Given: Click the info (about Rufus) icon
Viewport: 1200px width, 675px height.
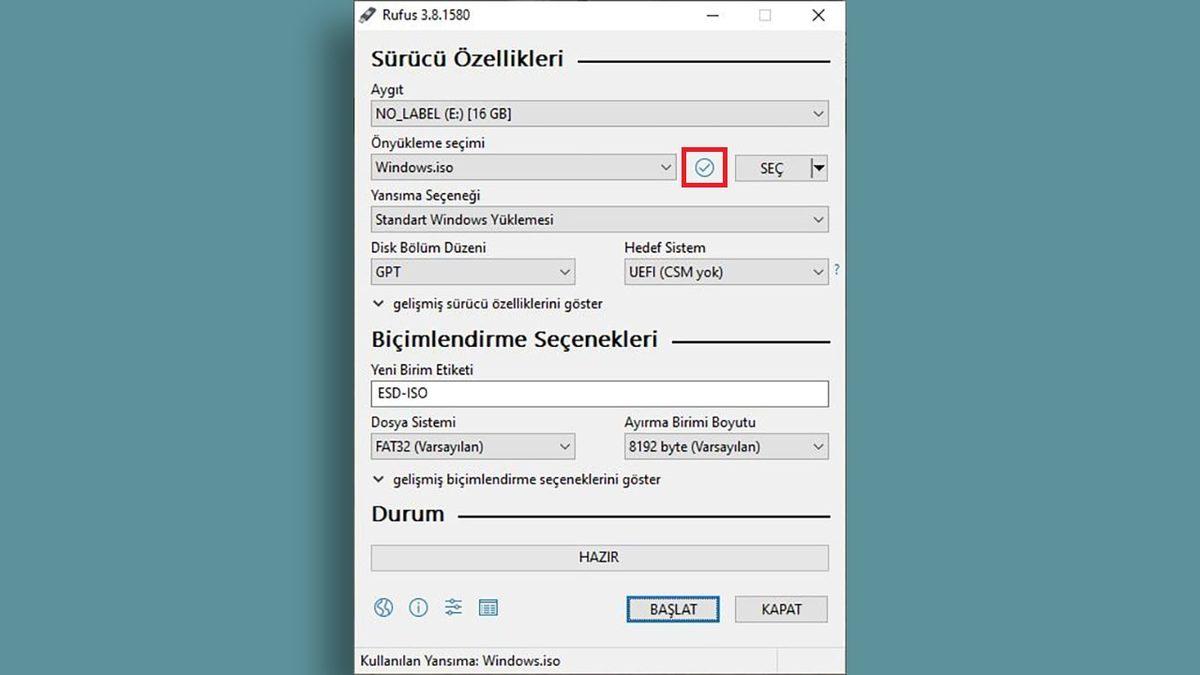Looking at the screenshot, I should coord(419,607).
